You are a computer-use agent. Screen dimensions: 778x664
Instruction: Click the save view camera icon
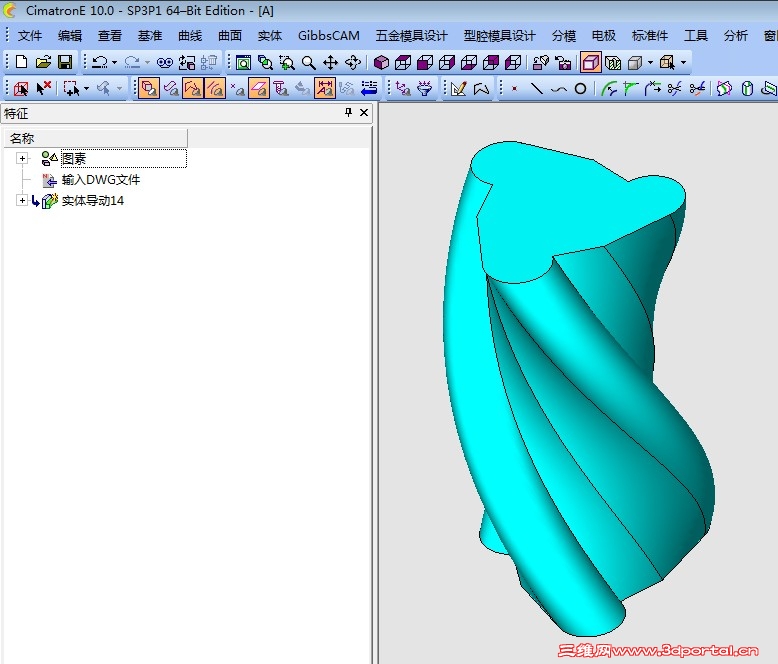(x=563, y=63)
